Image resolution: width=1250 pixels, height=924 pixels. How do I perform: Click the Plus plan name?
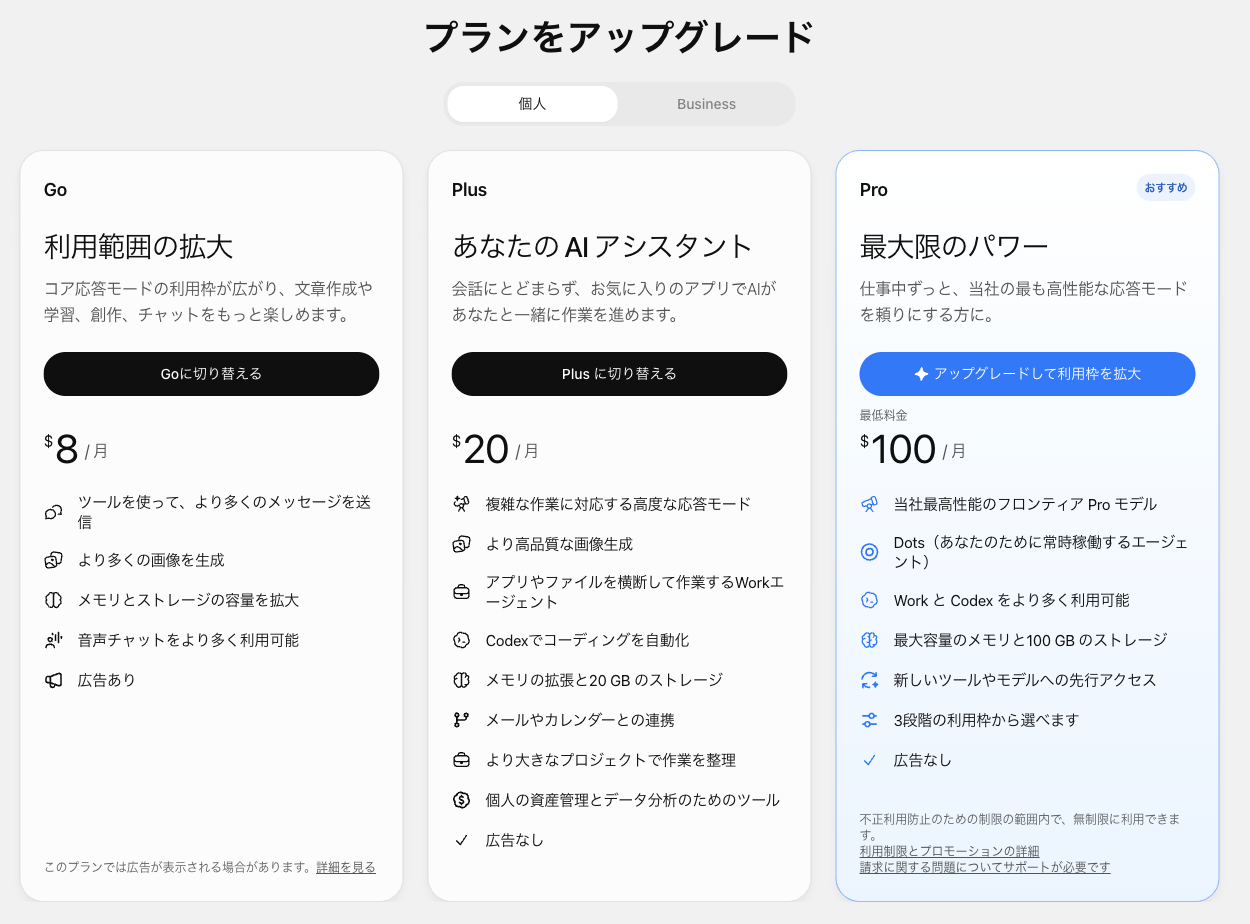(469, 190)
